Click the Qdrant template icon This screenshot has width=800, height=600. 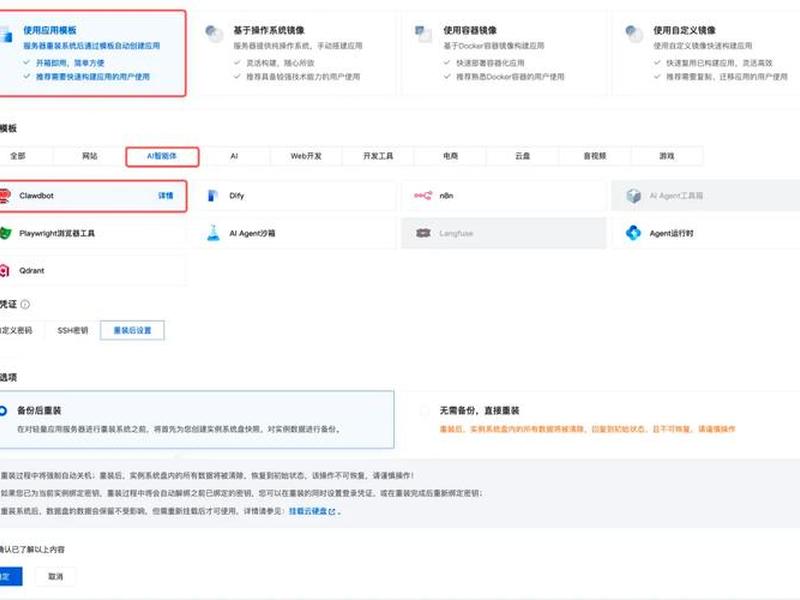(x=5, y=271)
